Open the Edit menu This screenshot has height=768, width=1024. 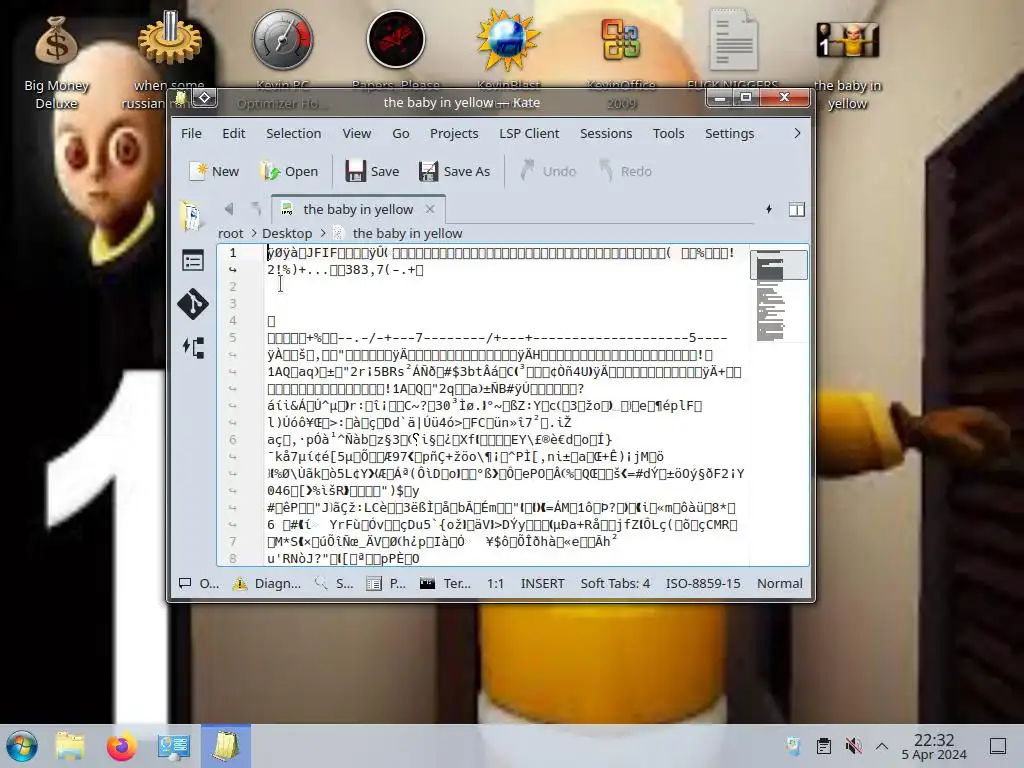tap(233, 133)
